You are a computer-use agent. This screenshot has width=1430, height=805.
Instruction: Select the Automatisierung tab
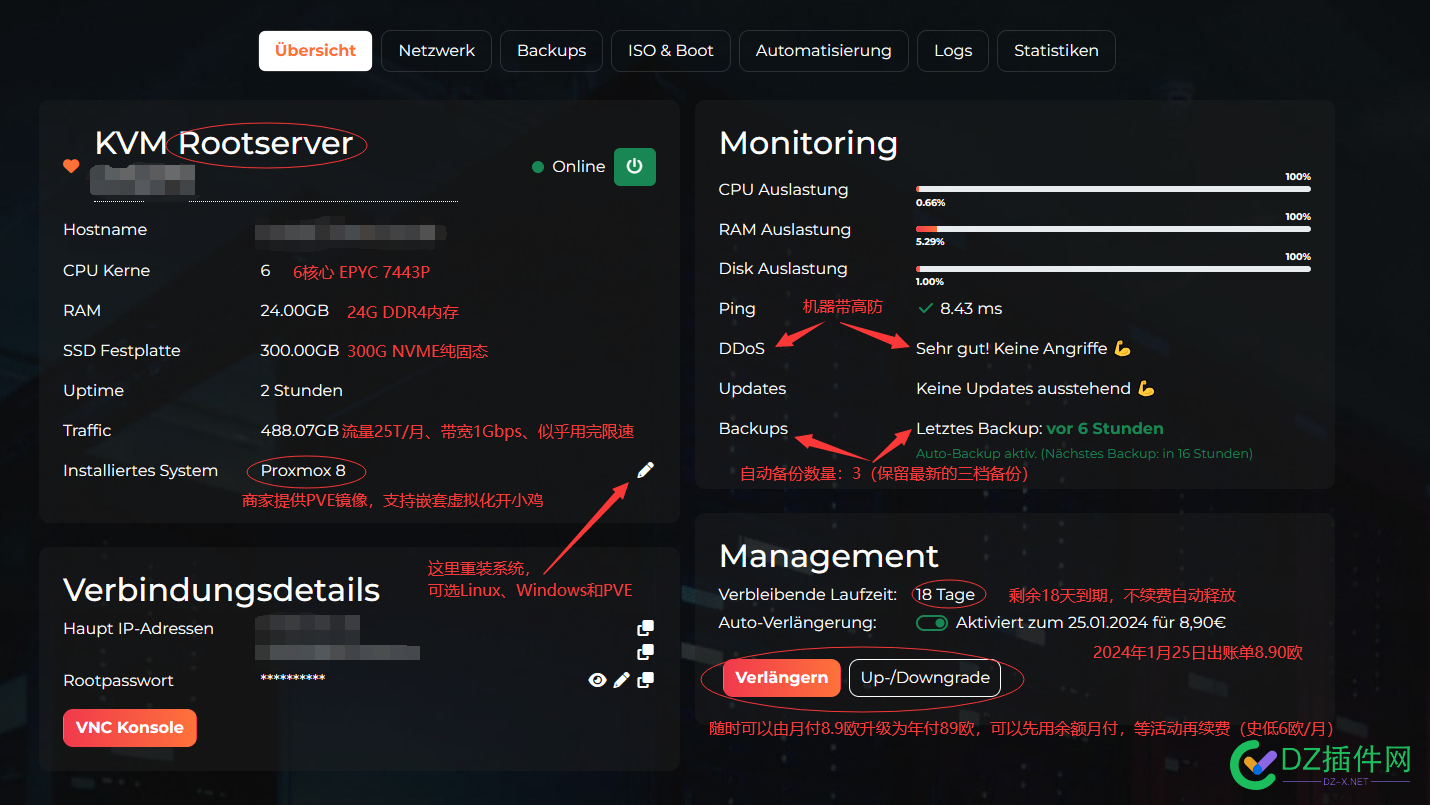(823, 51)
